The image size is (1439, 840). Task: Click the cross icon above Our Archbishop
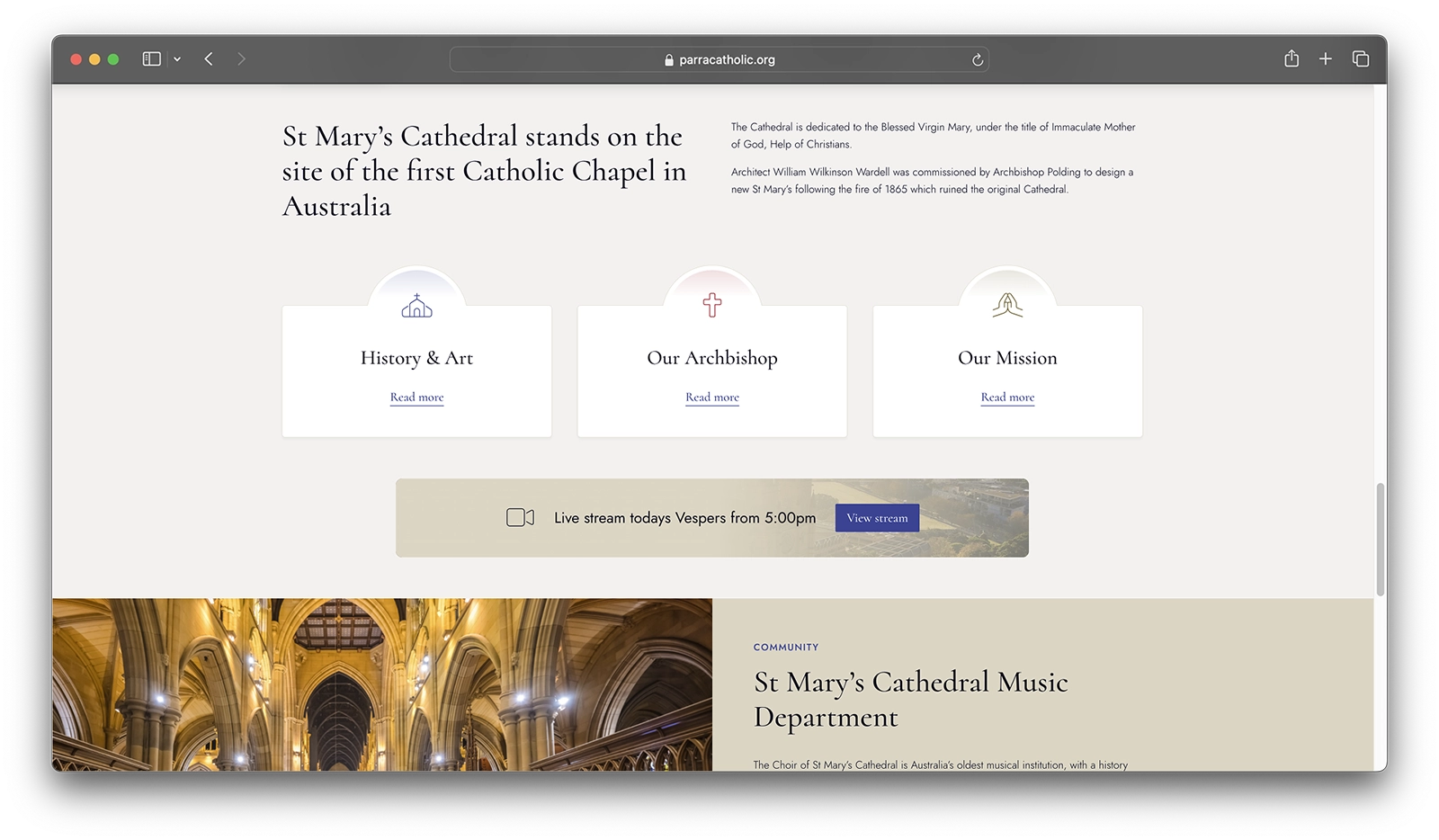tap(712, 306)
